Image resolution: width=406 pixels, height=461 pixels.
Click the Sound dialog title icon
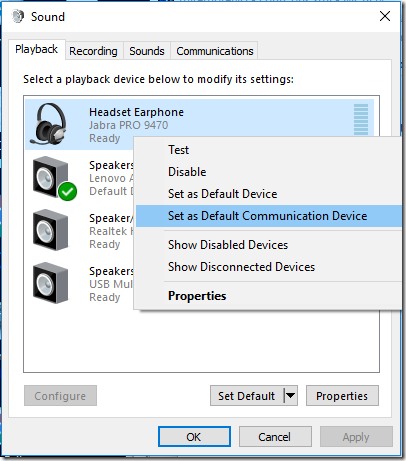pyautogui.click(x=18, y=16)
